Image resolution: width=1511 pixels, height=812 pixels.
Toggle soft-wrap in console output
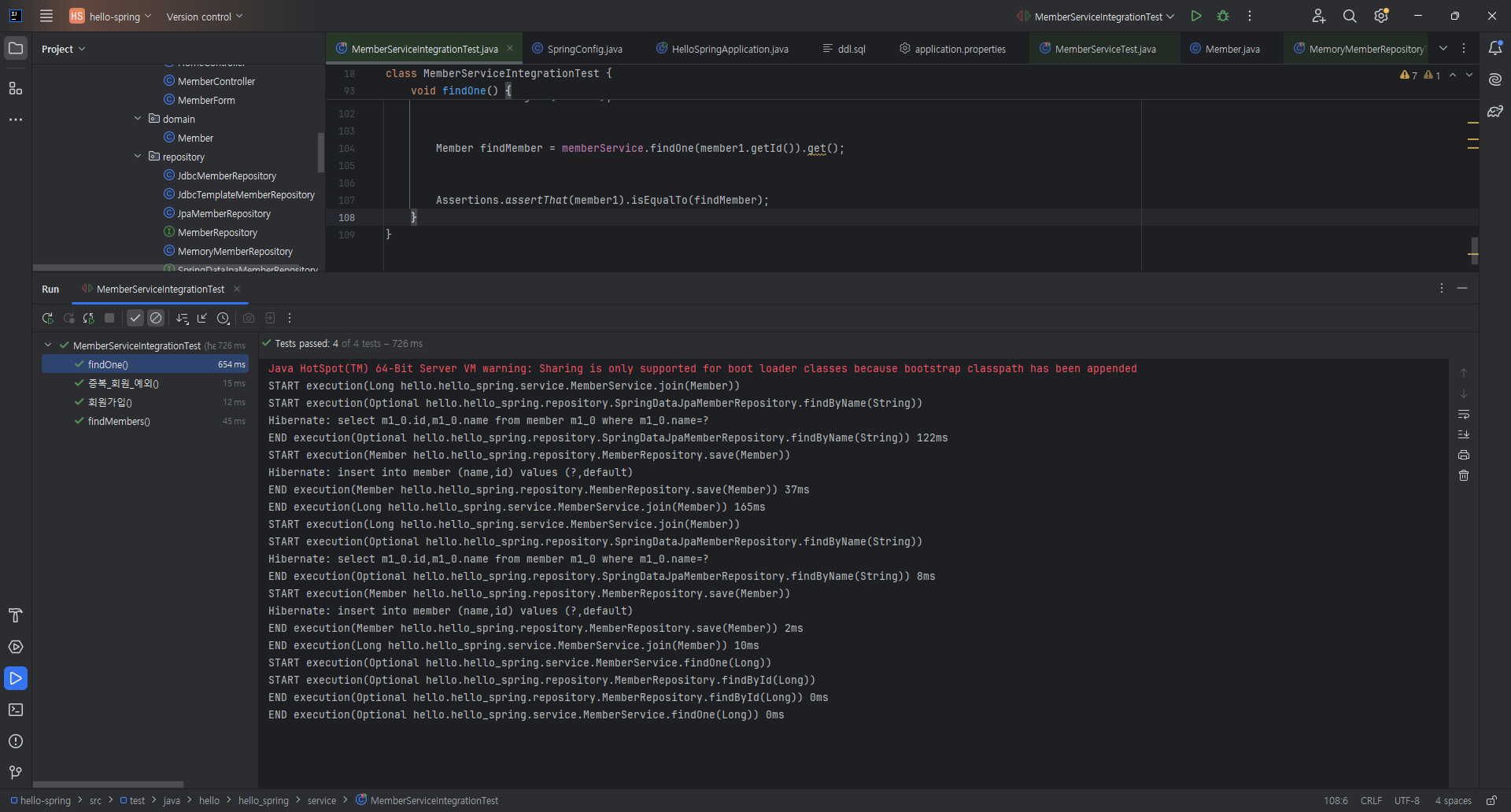(1464, 414)
